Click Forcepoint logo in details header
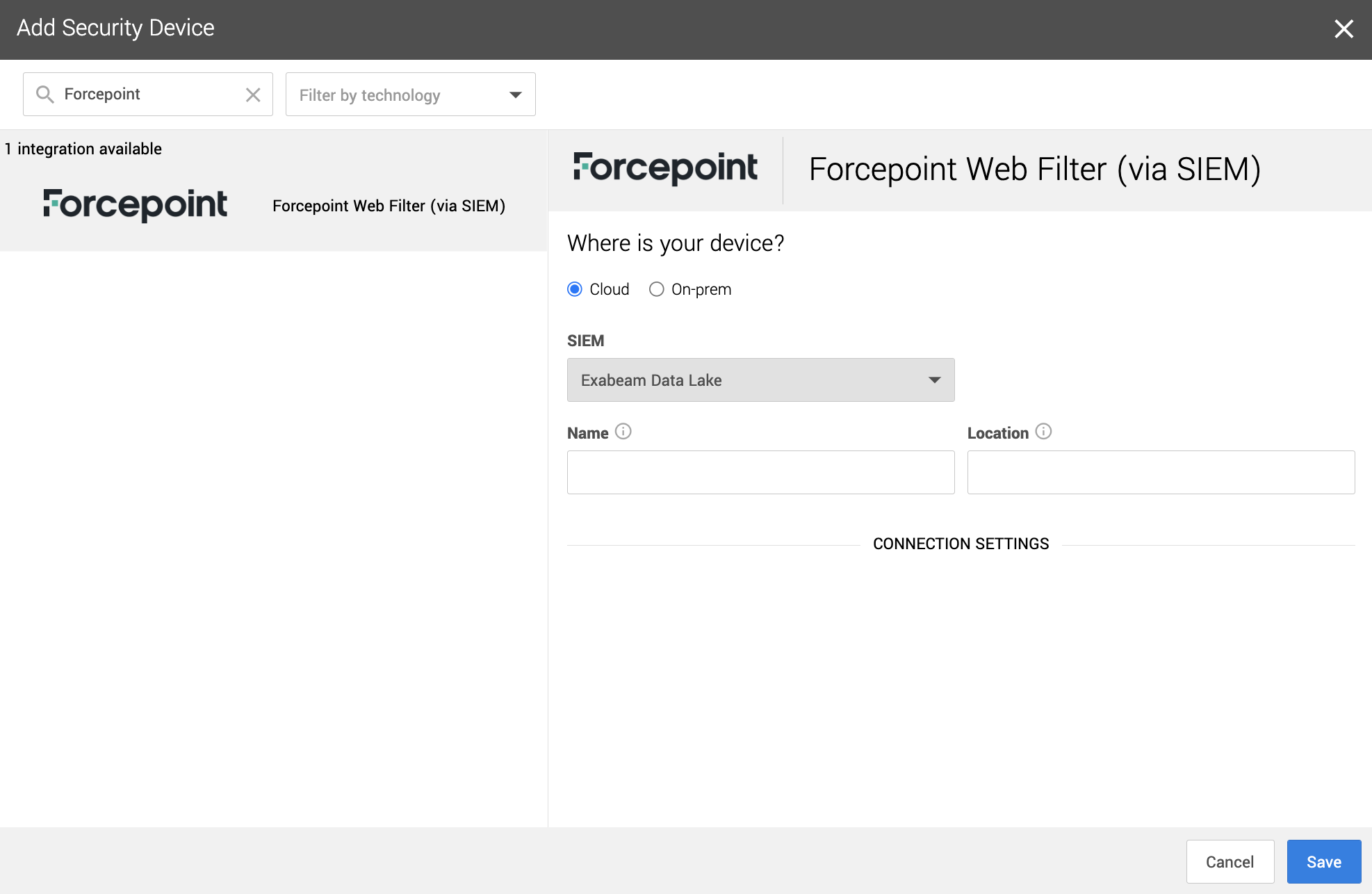Screen dimensions: 1372x894 [665, 168]
